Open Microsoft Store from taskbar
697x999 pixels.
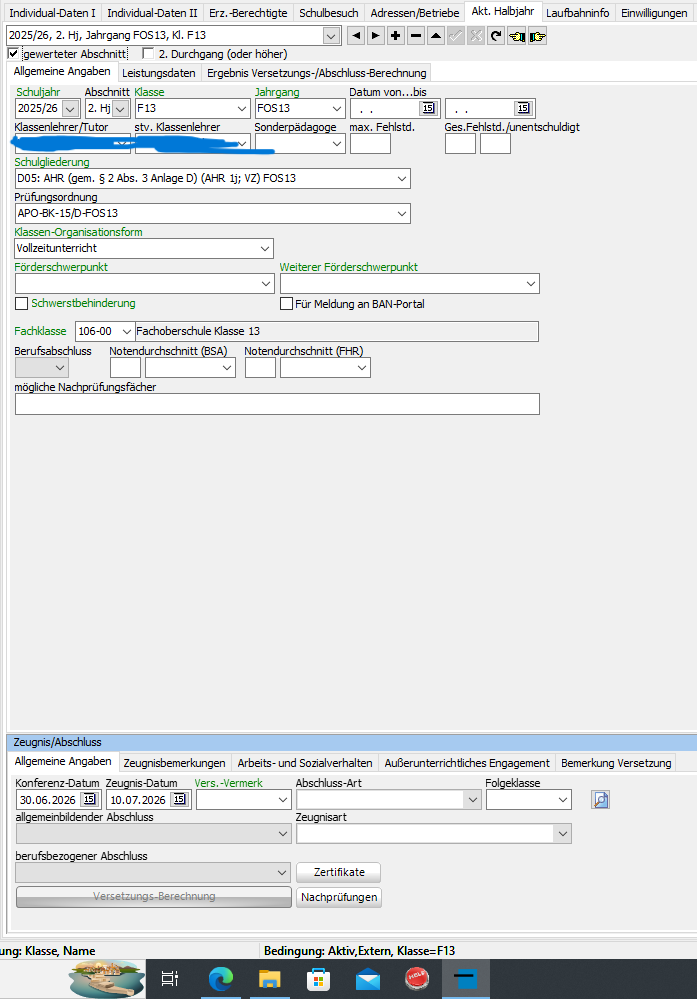pyautogui.click(x=319, y=979)
